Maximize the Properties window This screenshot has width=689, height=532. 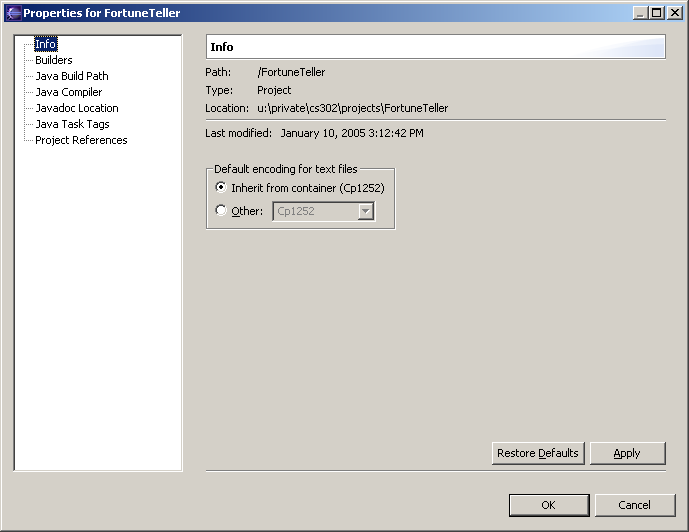point(657,13)
